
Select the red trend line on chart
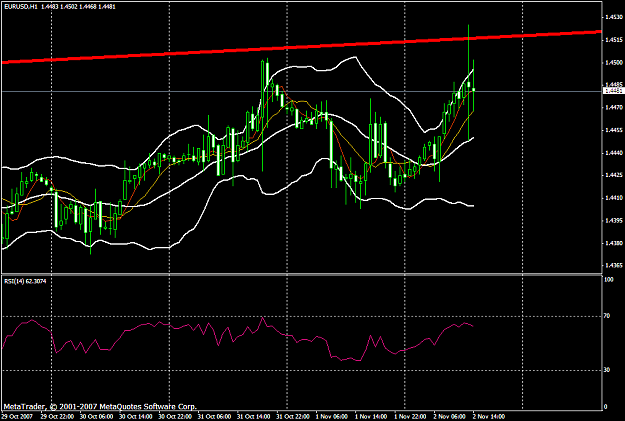coord(302,47)
